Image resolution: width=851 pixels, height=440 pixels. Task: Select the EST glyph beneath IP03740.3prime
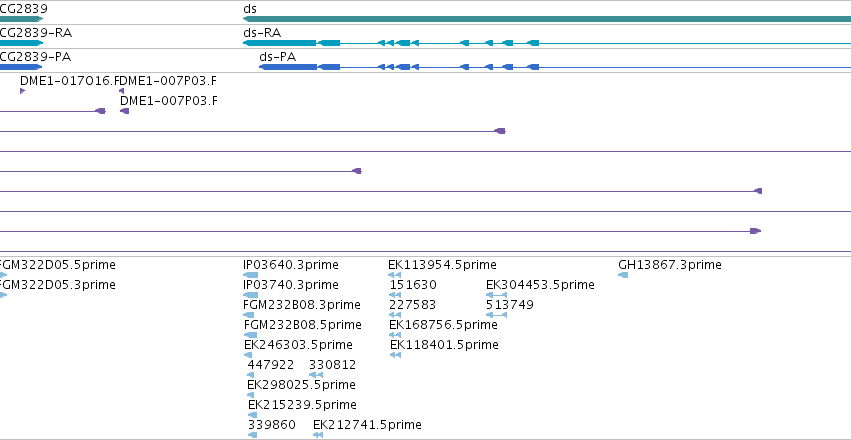[x=251, y=295]
